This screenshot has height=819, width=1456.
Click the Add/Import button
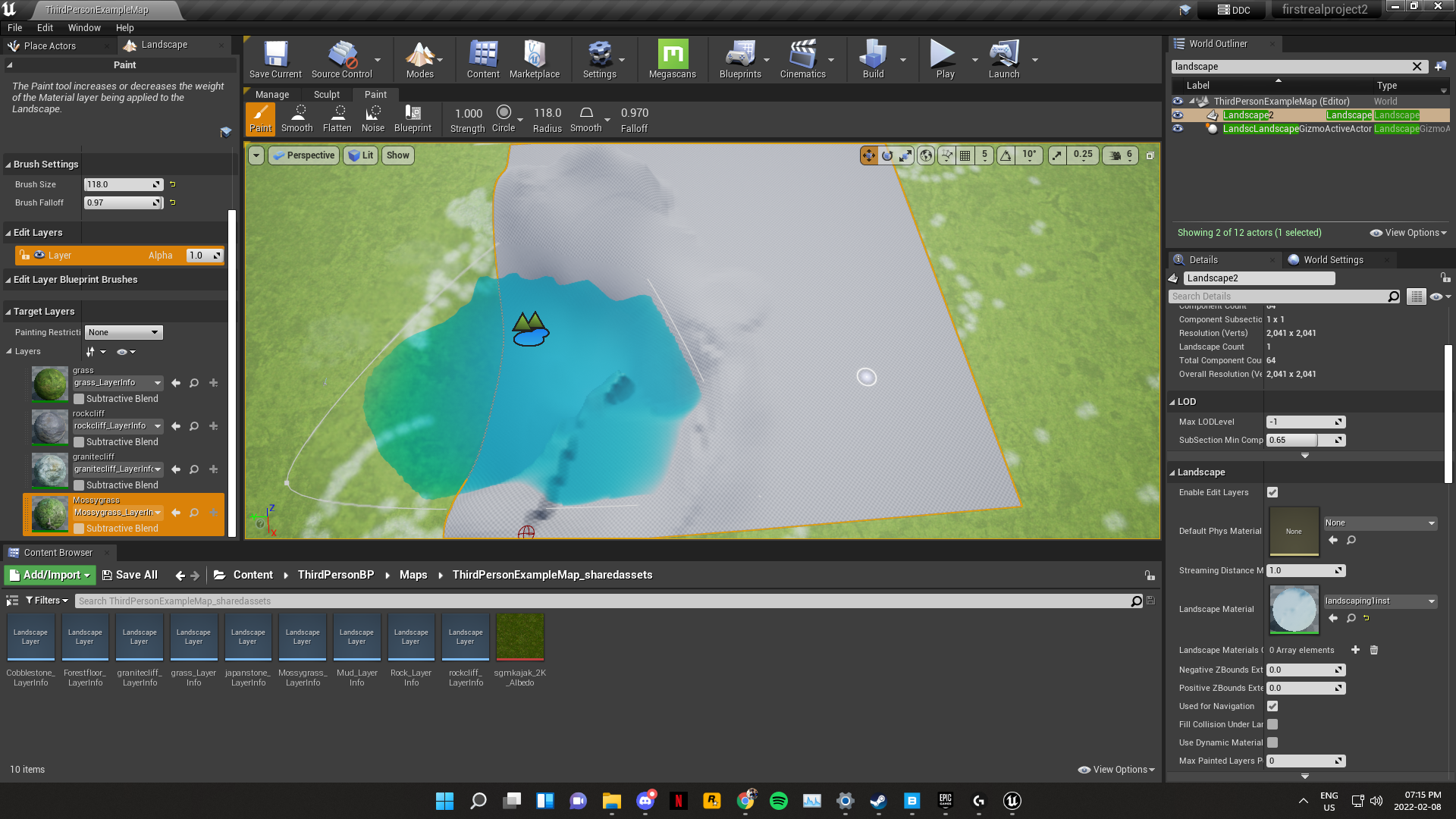pyautogui.click(x=50, y=576)
